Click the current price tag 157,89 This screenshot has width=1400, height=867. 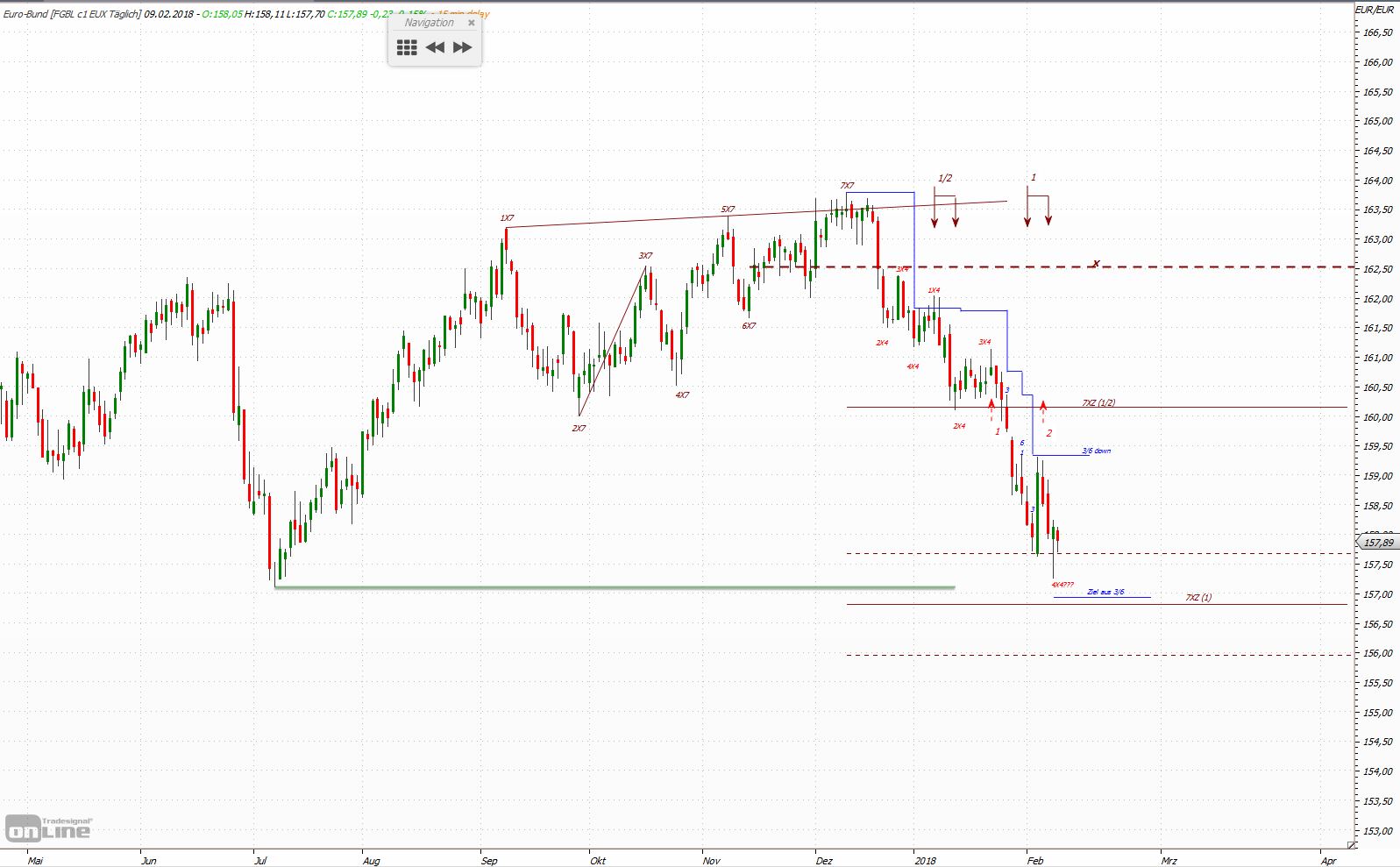(x=1378, y=543)
